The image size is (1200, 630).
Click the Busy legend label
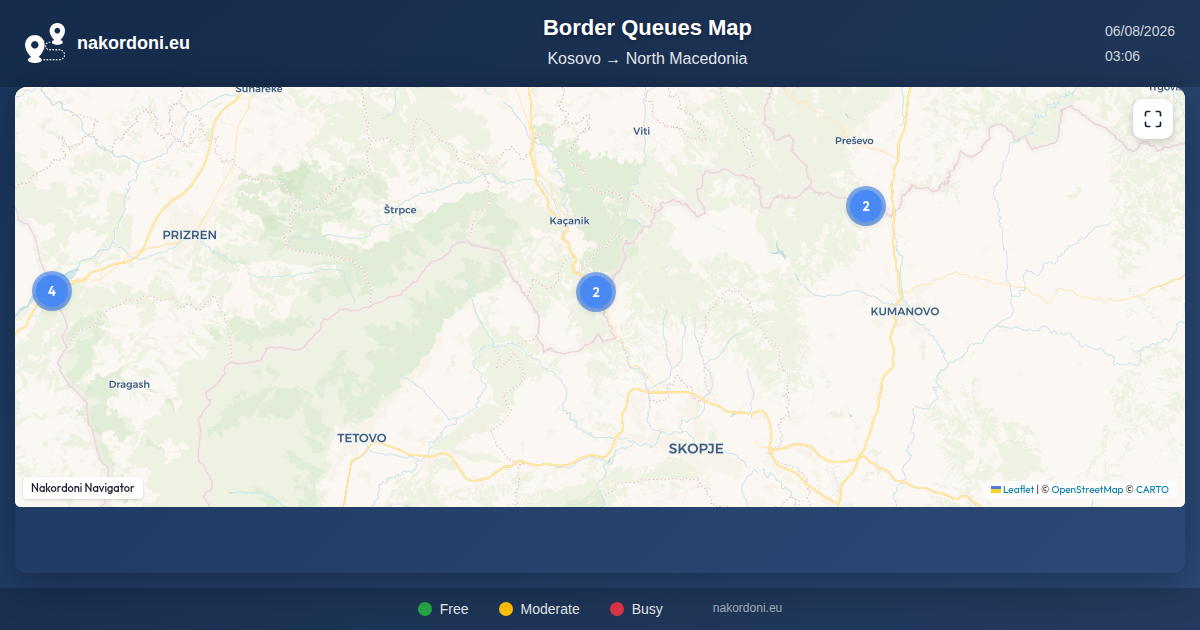(x=647, y=609)
